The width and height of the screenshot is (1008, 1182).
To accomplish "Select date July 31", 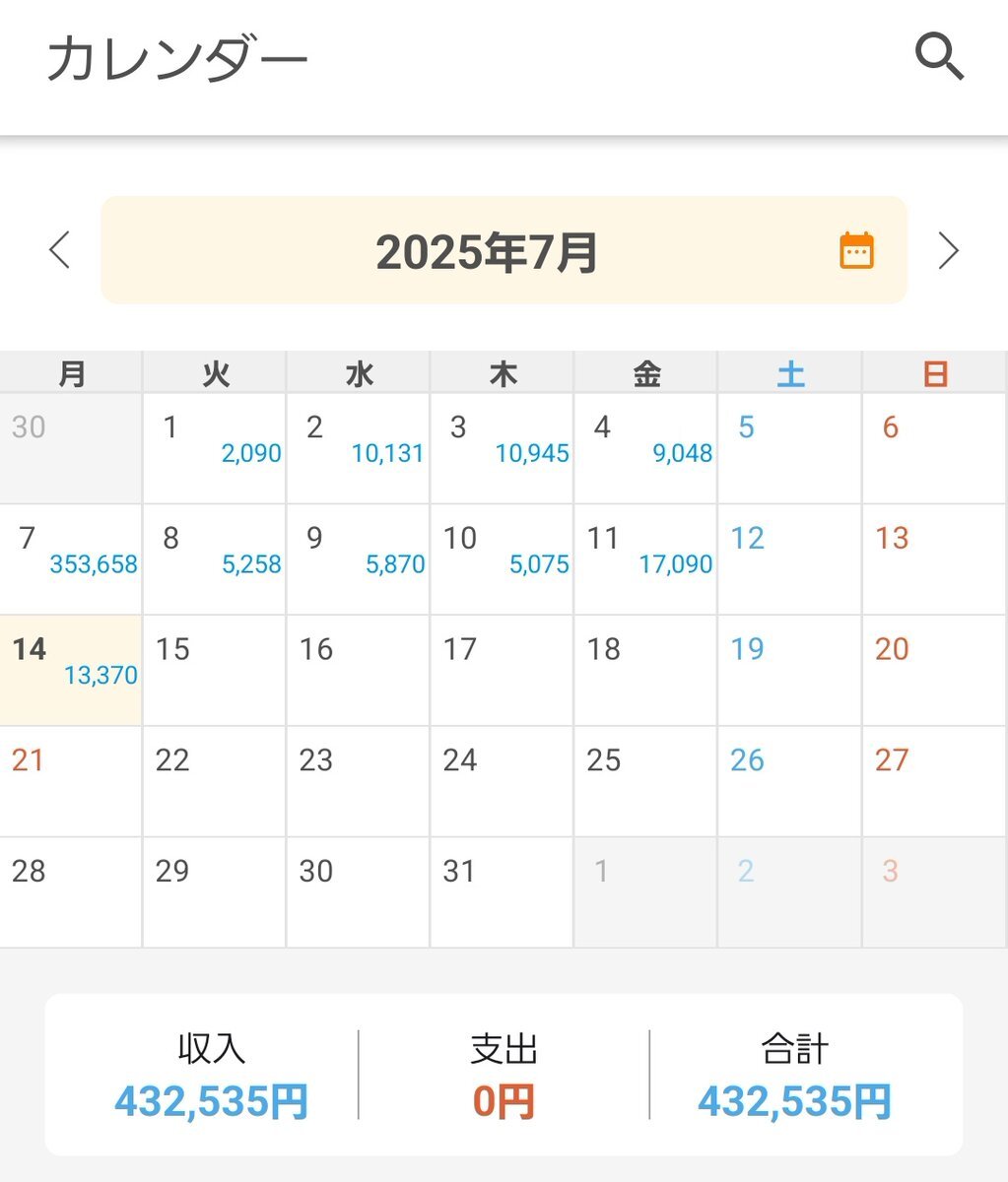I will click(x=503, y=893).
